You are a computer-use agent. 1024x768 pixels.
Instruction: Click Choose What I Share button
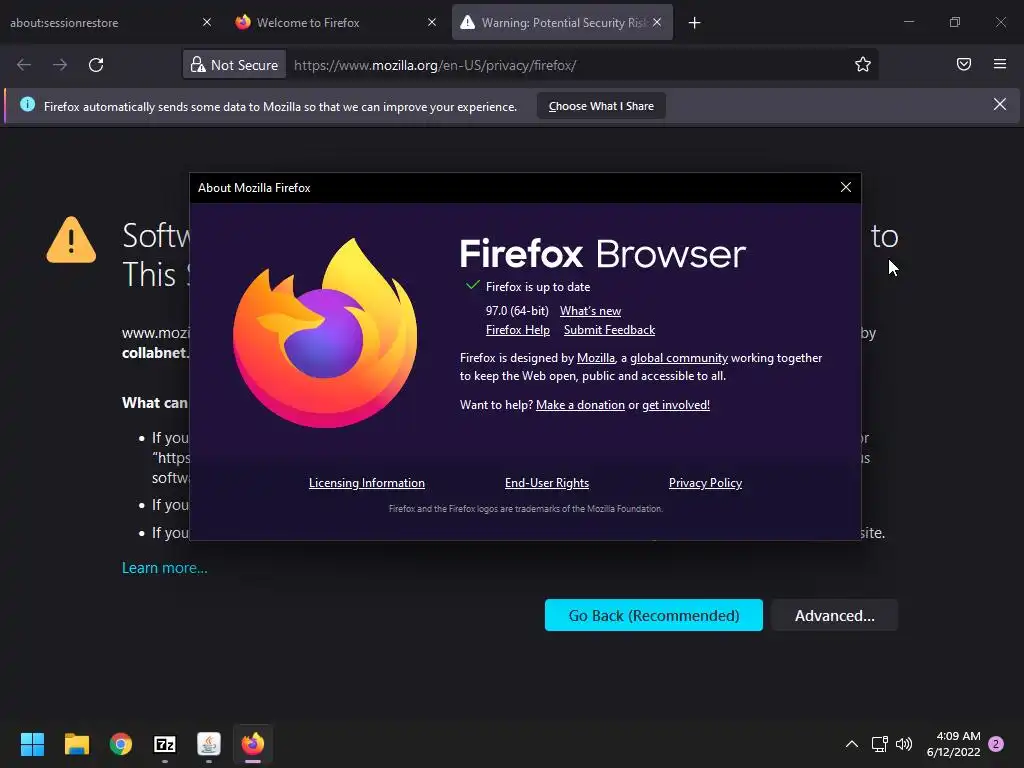coord(601,106)
